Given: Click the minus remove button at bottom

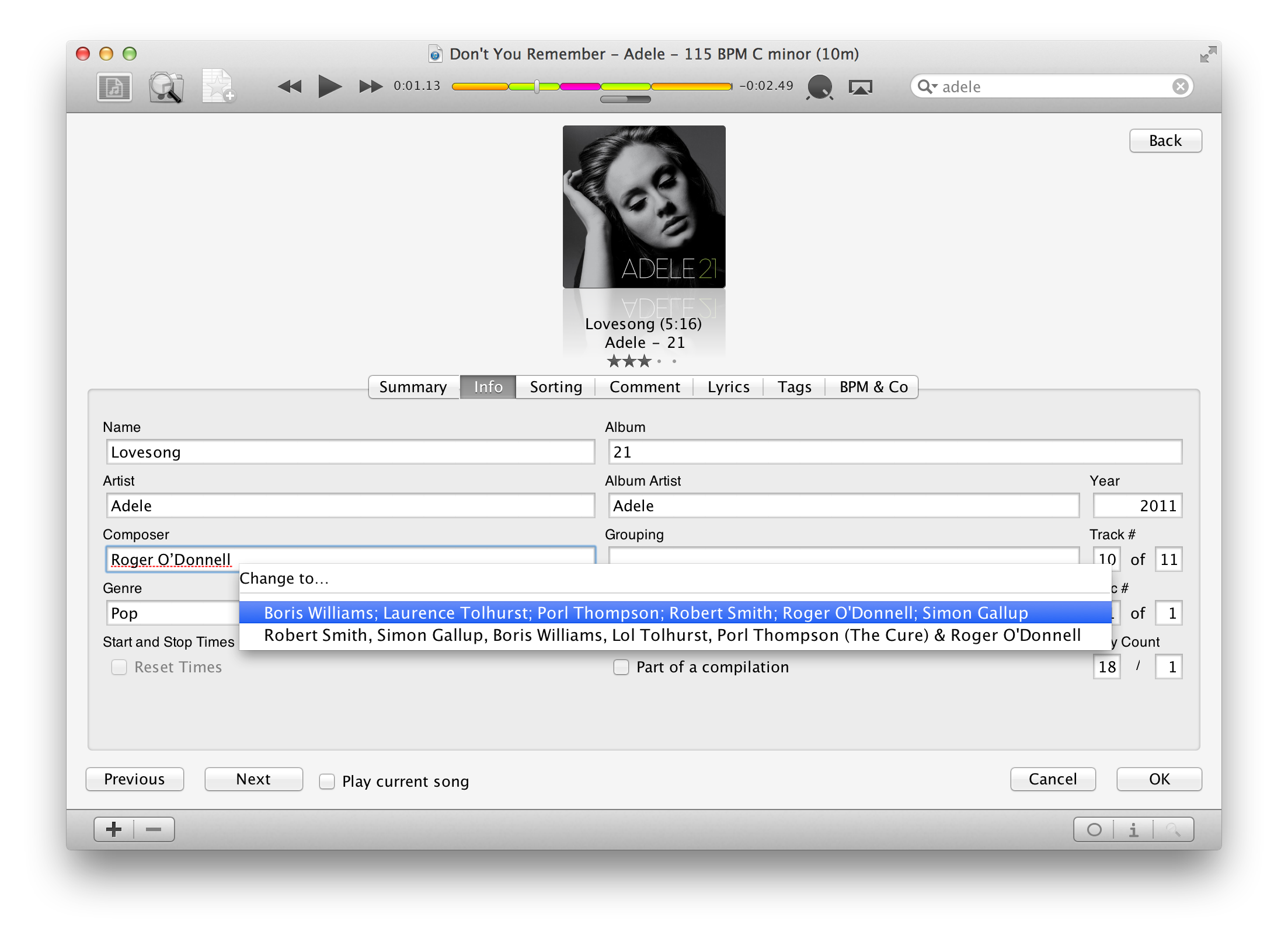Looking at the screenshot, I should pyautogui.click(x=154, y=829).
